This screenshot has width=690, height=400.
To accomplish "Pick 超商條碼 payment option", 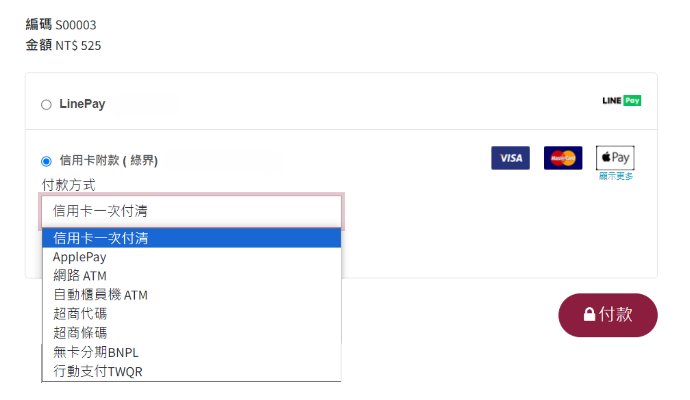I will [191, 333].
